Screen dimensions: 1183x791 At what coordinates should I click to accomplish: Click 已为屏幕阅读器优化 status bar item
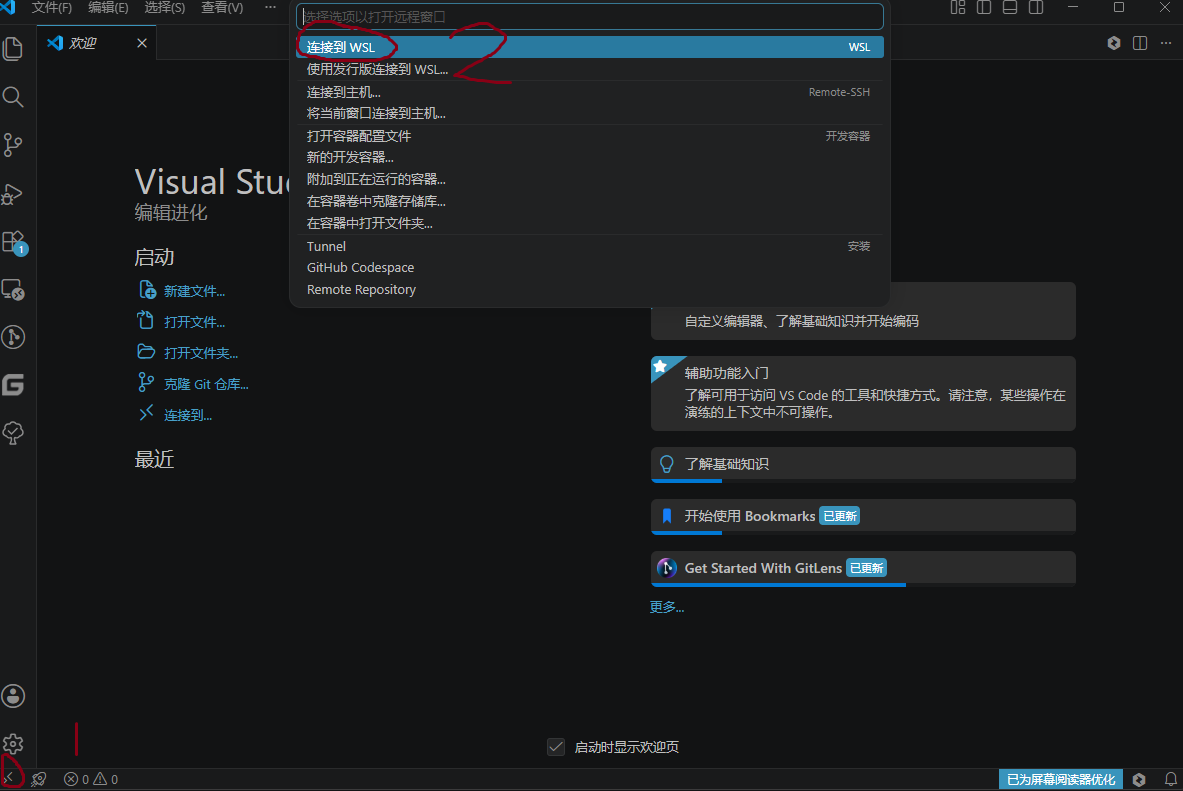pyautogui.click(x=1061, y=779)
